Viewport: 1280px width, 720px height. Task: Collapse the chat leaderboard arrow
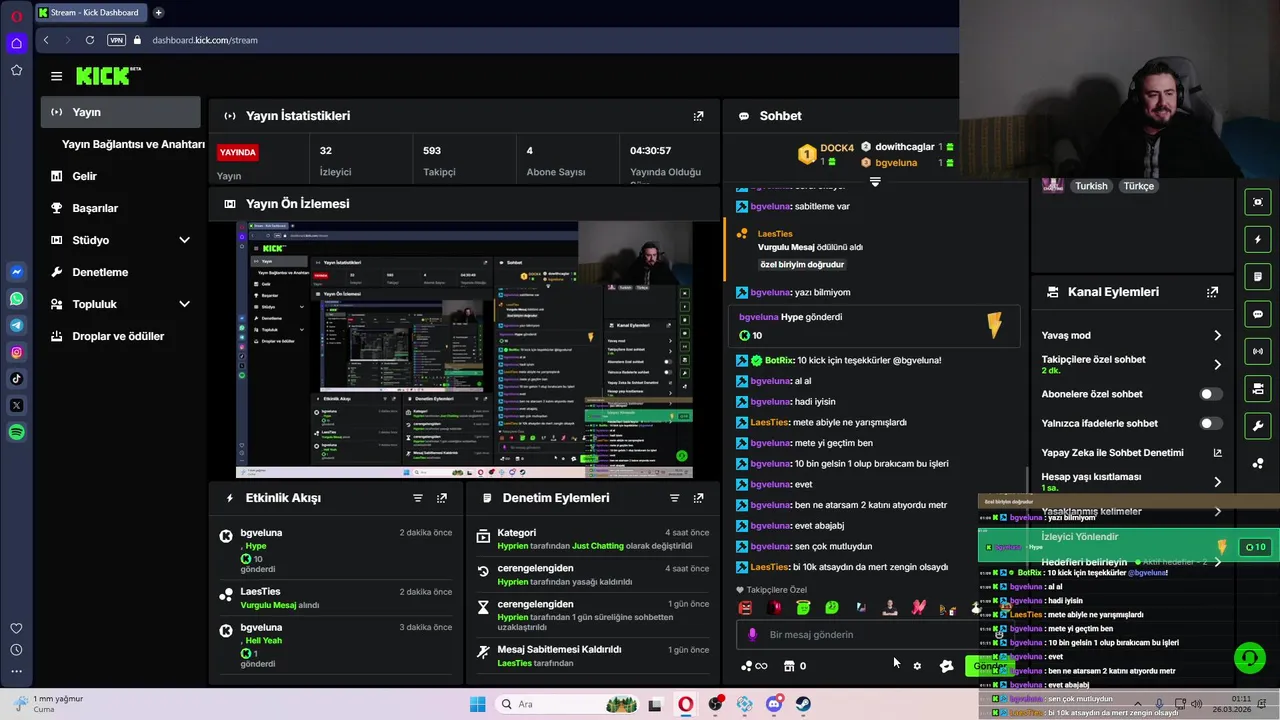pyautogui.click(x=875, y=182)
